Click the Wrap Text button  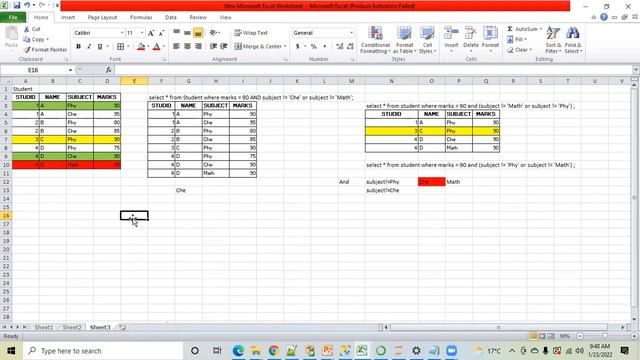click(x=251, y=33)
